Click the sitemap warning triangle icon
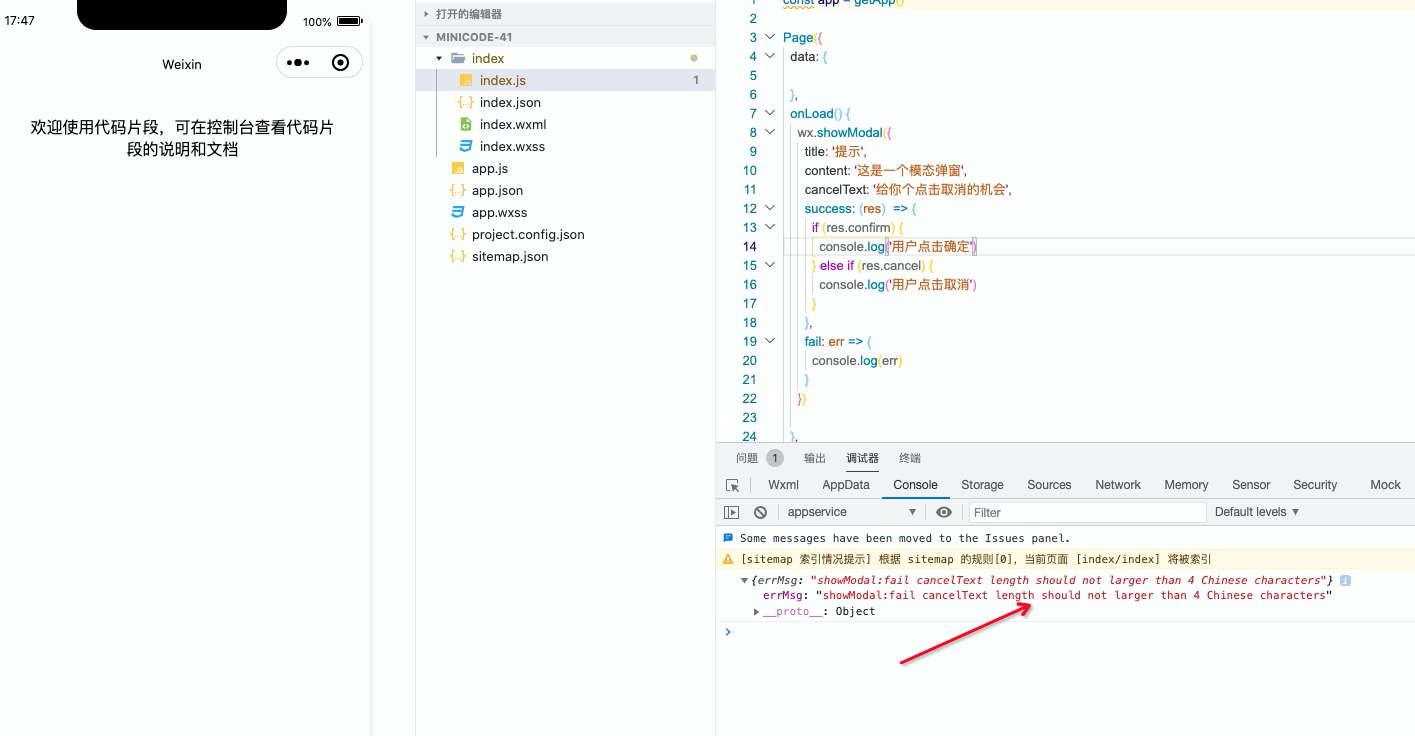The height and width of the screenshot is (736, 1415). pyautogui.click(x=728, y=560)
